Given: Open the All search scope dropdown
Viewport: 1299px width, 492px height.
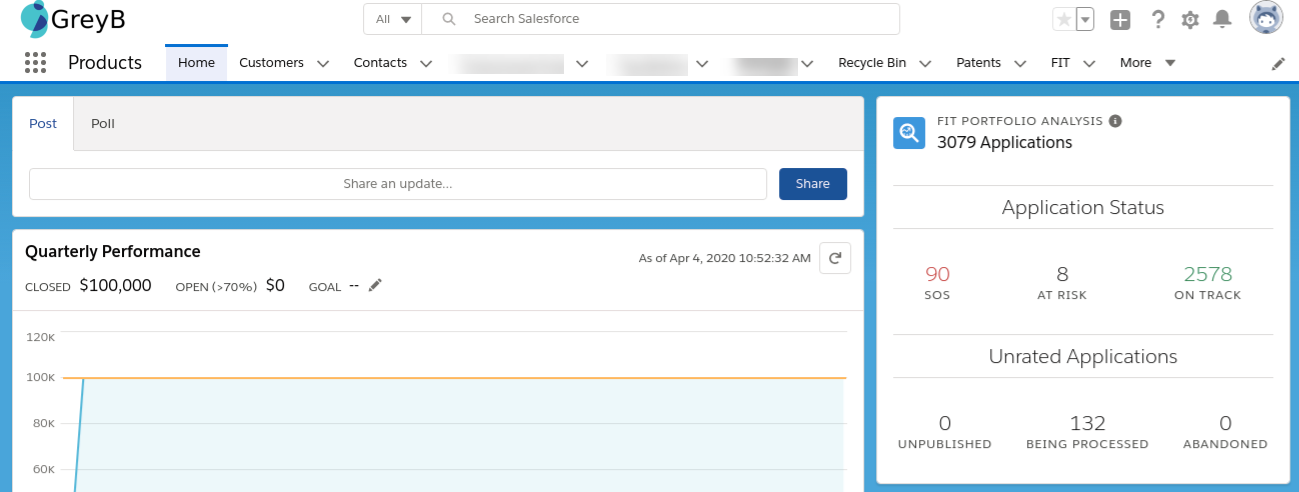Looking at the screenshot, I should coord(393,19).
